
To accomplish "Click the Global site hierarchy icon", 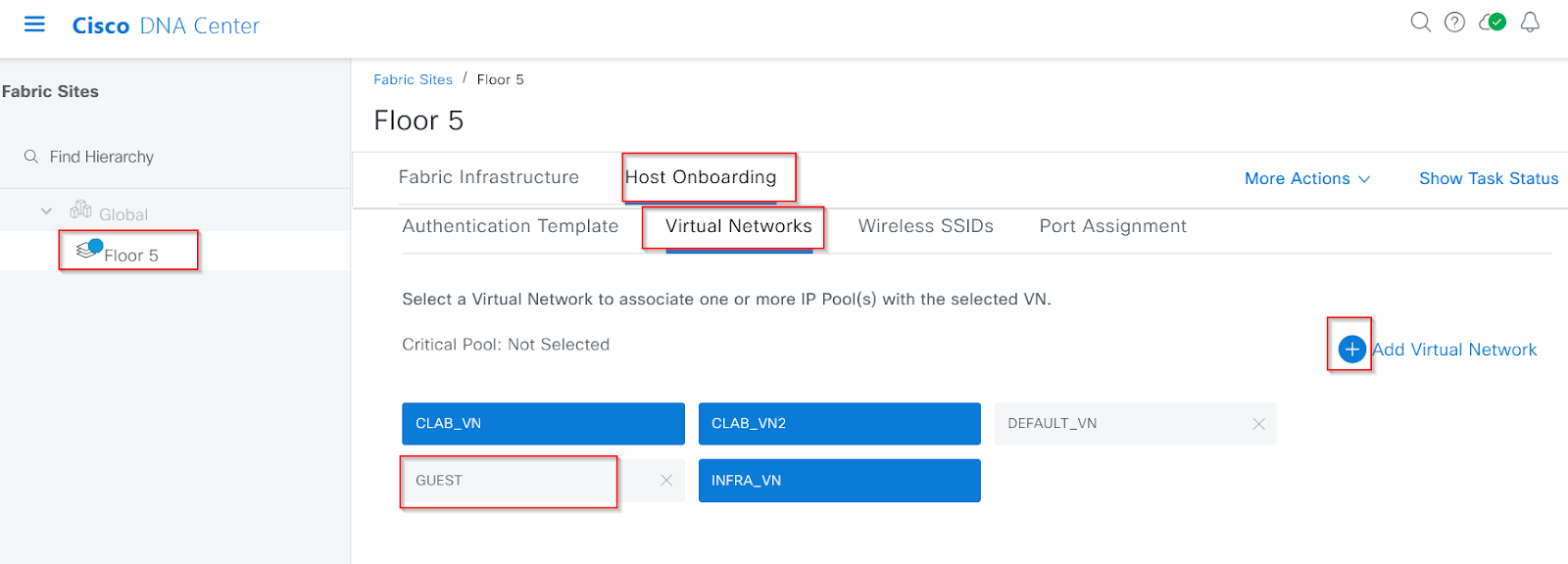I will click(80, 211).
